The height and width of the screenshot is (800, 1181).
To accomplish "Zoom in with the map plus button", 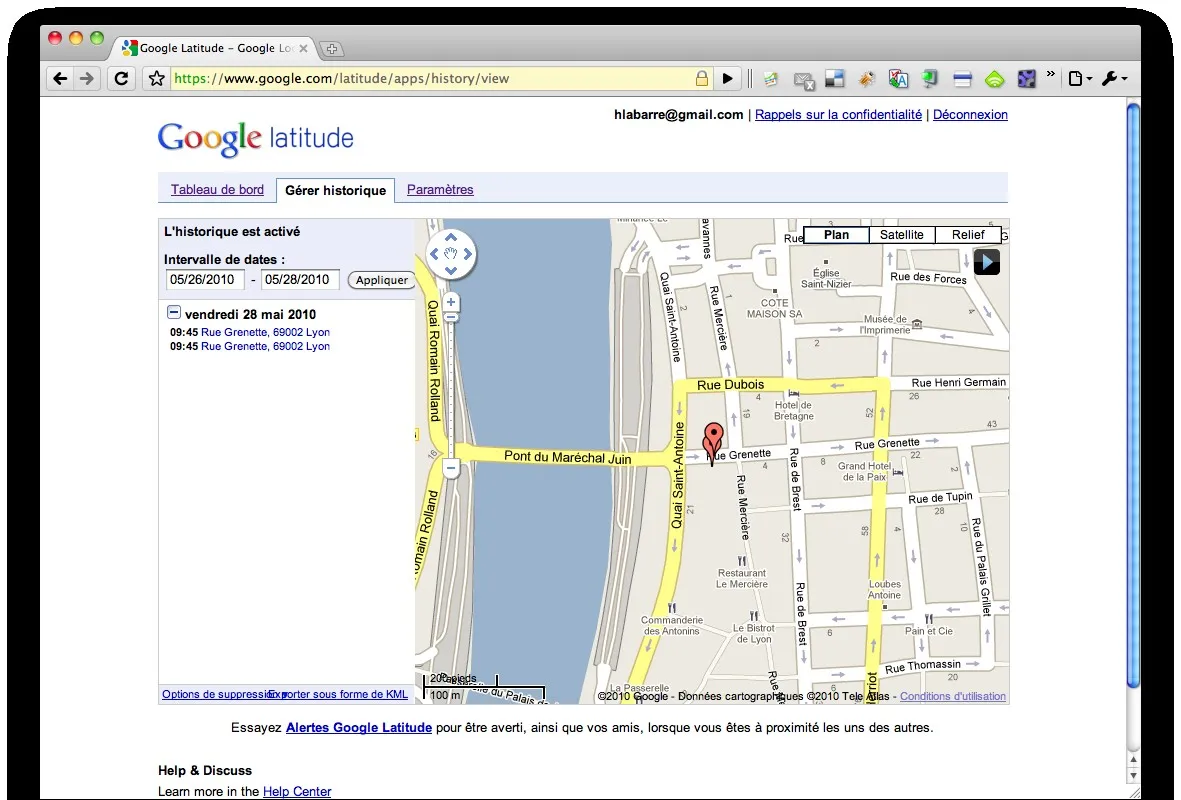I will (x=450, y=303).
